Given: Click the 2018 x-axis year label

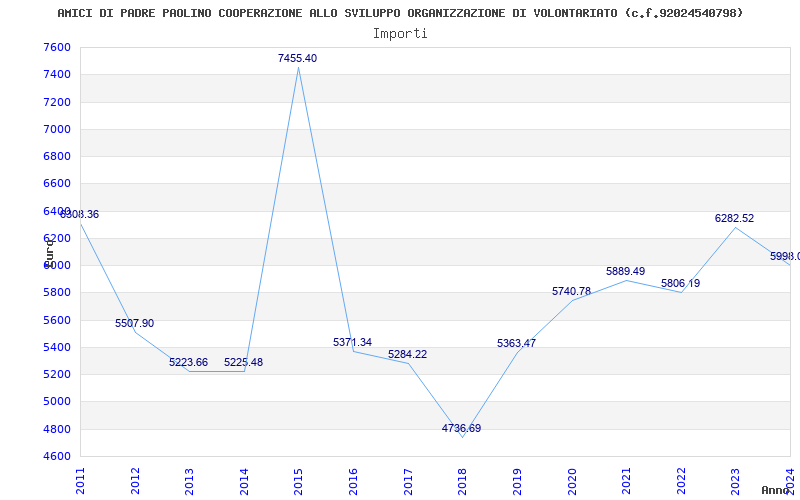Looking at the screenshot, I should pos(462,481).
